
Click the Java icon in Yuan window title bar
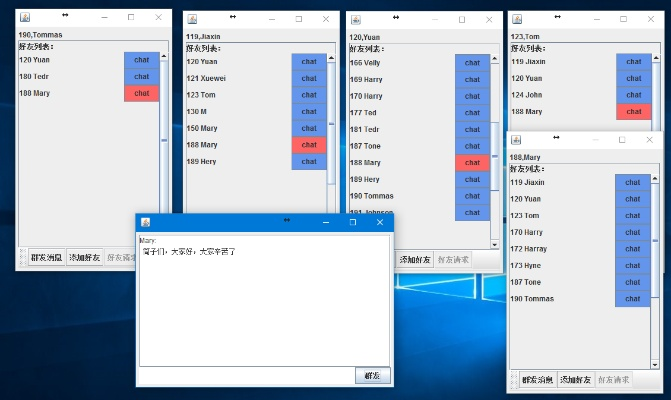tap(356, 19)
